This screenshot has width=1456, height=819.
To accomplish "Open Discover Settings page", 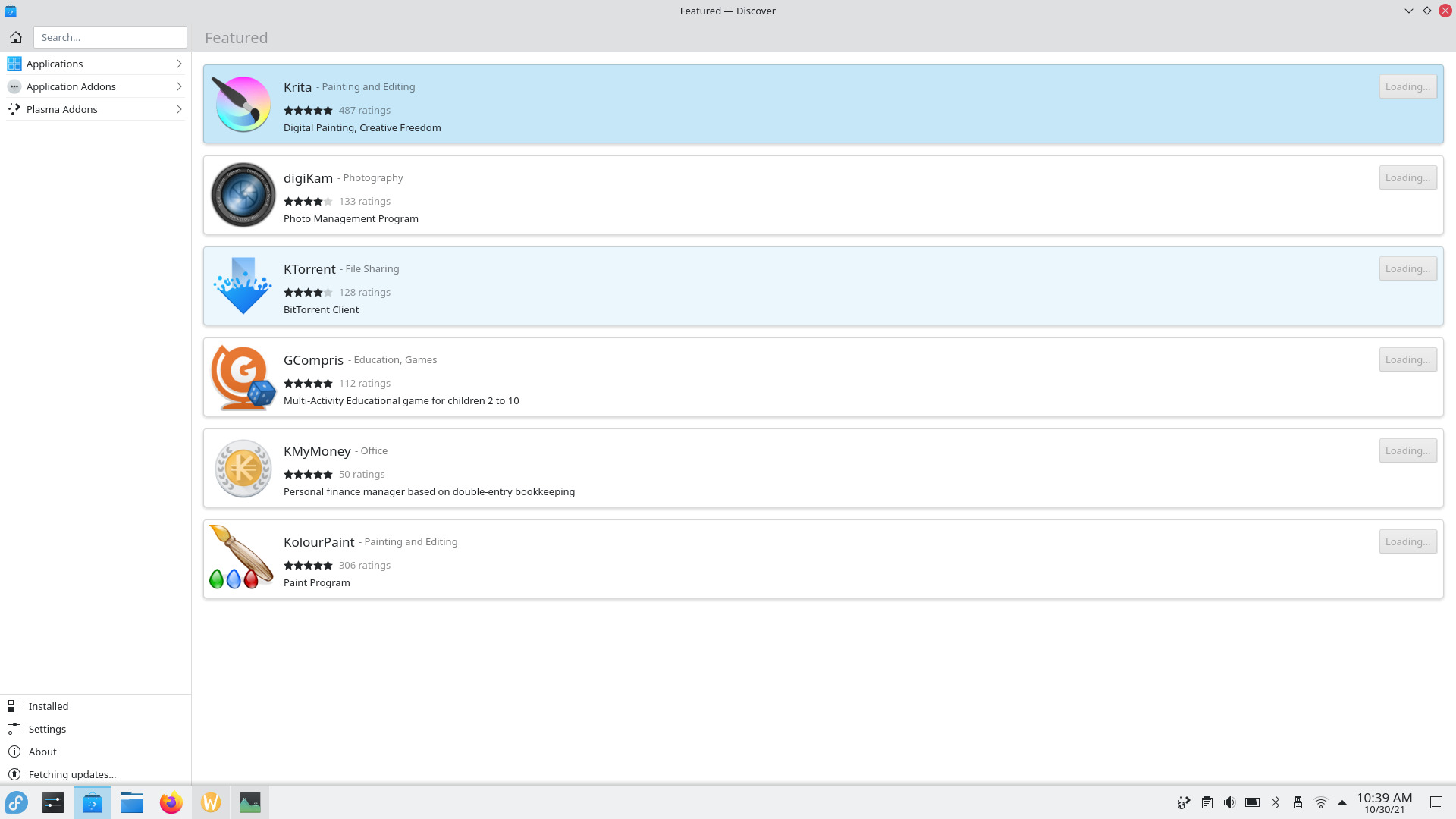I will tap(47, 729).
